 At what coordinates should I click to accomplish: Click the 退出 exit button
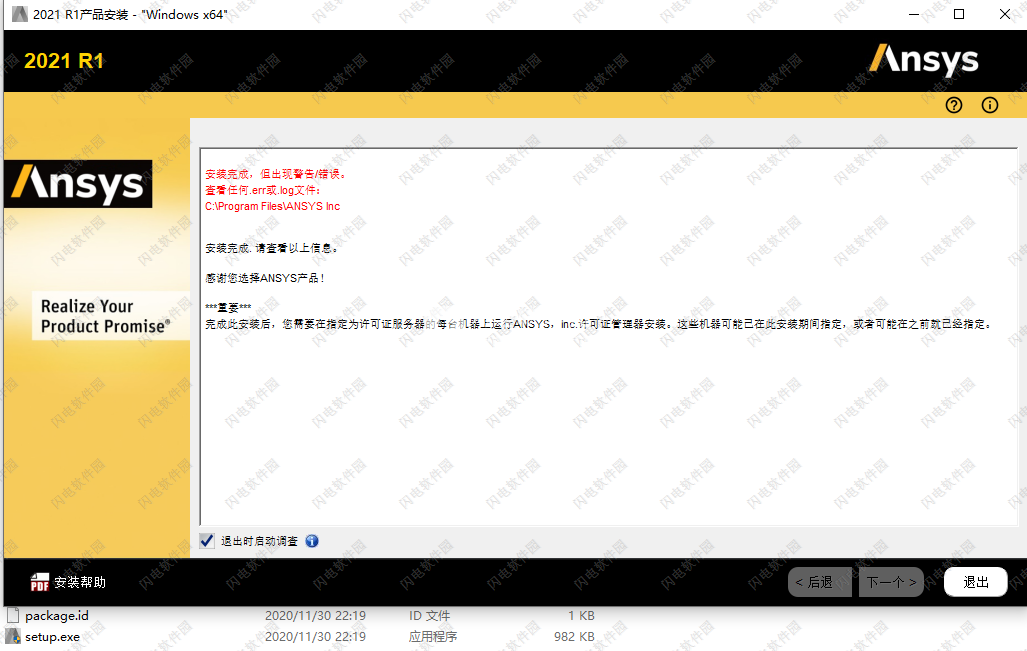[x=975, y=582]
